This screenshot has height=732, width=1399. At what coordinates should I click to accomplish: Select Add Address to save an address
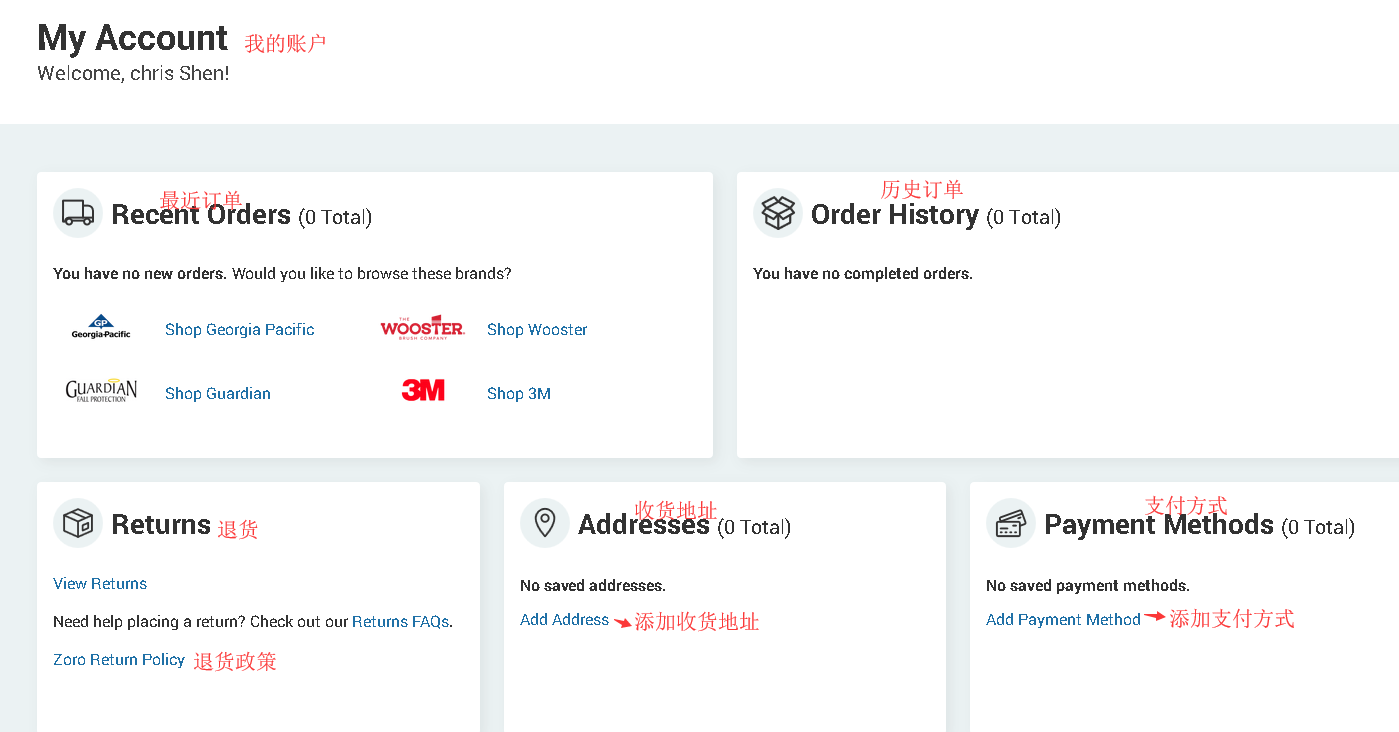564,620
